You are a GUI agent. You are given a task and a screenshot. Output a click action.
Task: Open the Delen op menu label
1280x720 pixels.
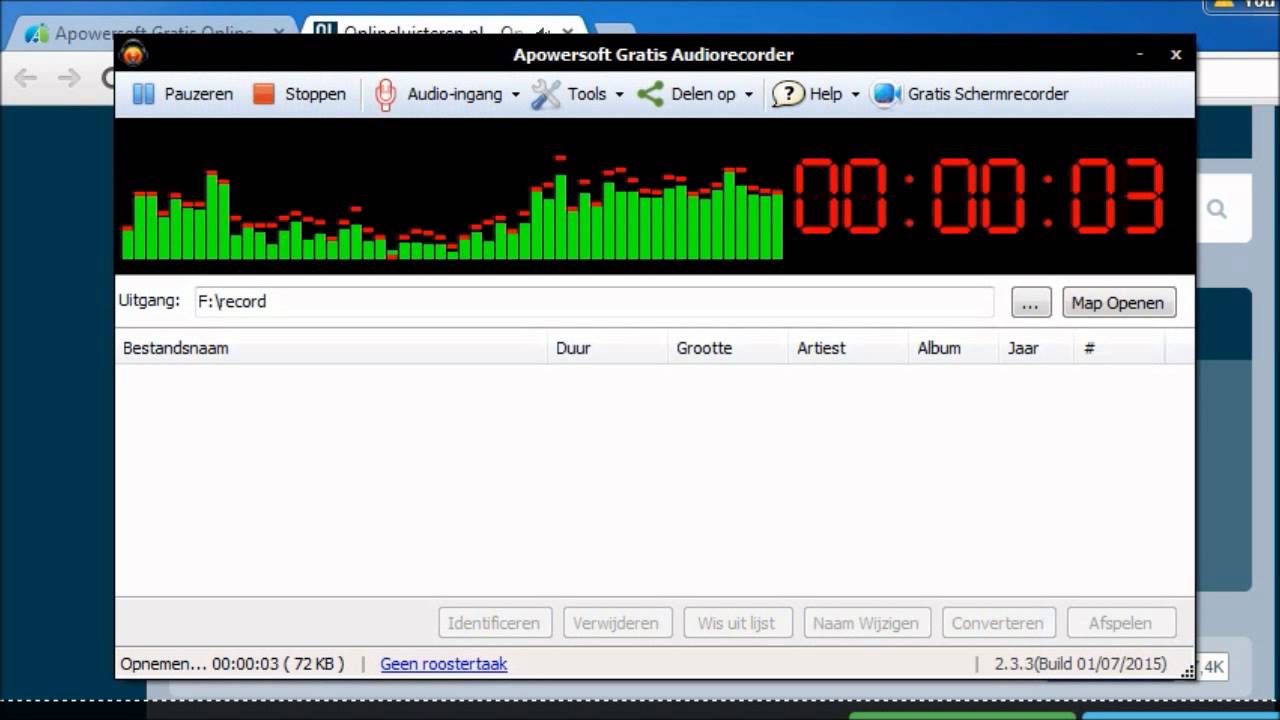[703, 94]
